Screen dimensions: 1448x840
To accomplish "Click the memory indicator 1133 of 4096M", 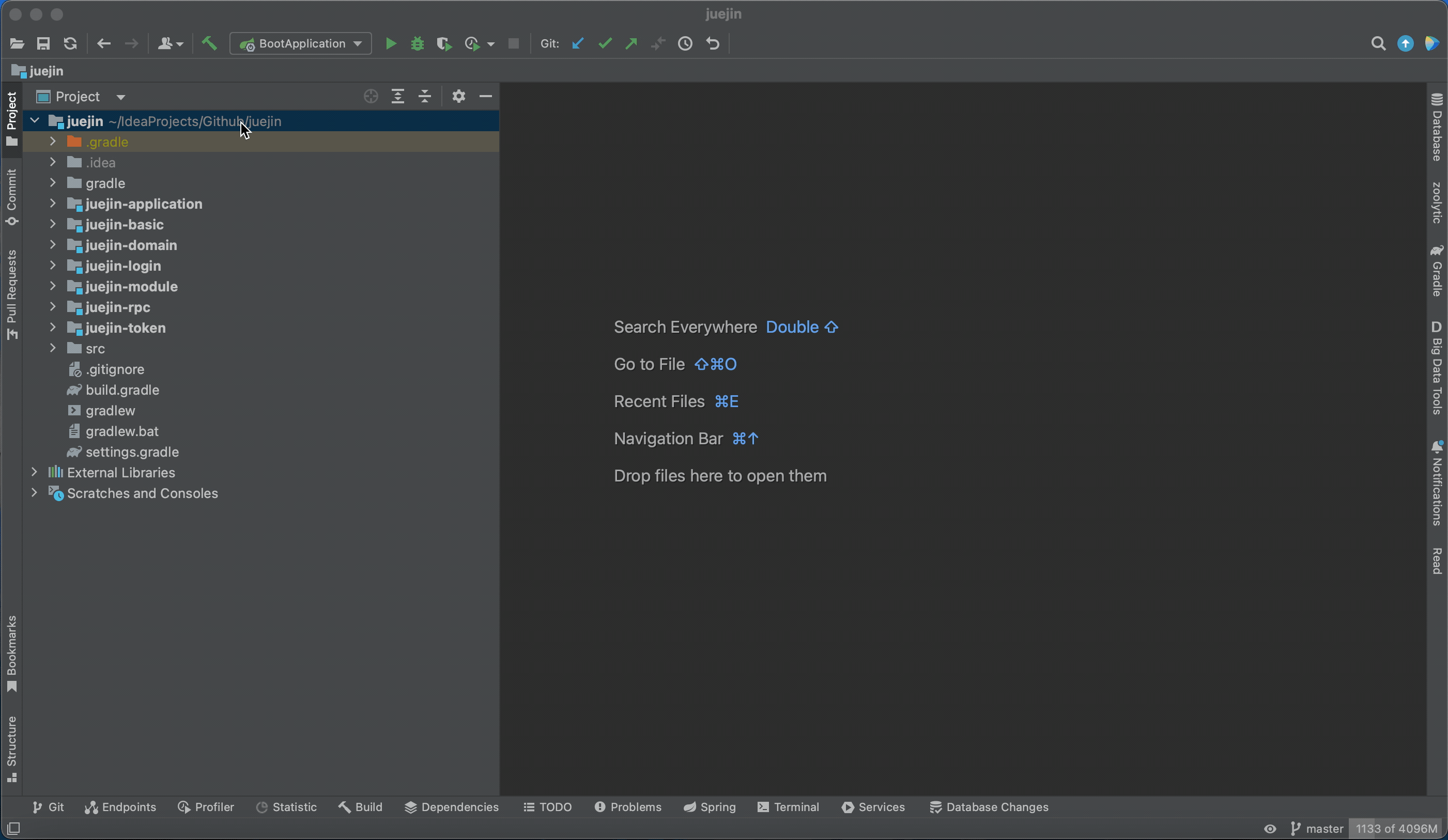I will [x=1396, y=829].
